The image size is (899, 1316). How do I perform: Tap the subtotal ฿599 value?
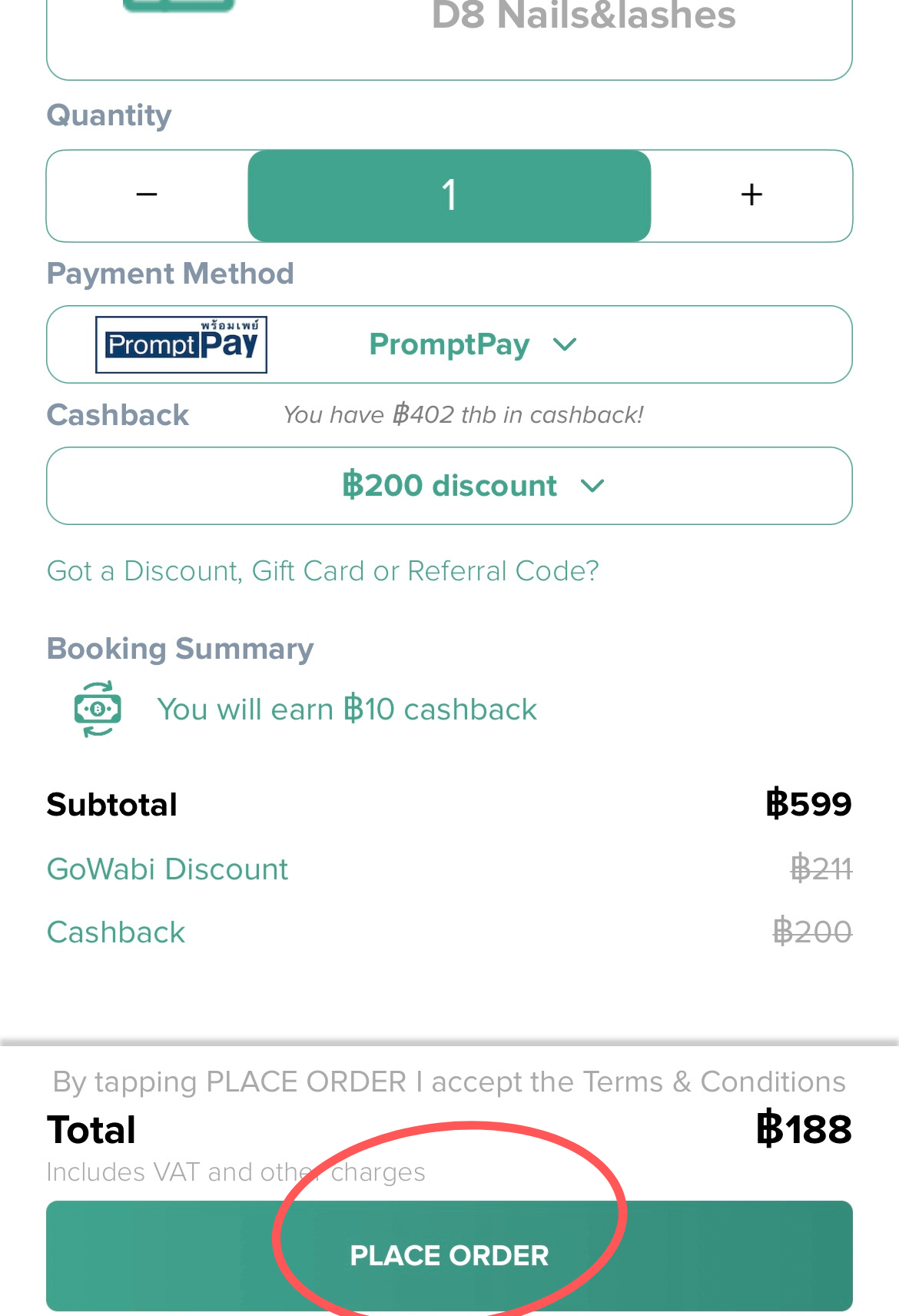coord(808,805)
